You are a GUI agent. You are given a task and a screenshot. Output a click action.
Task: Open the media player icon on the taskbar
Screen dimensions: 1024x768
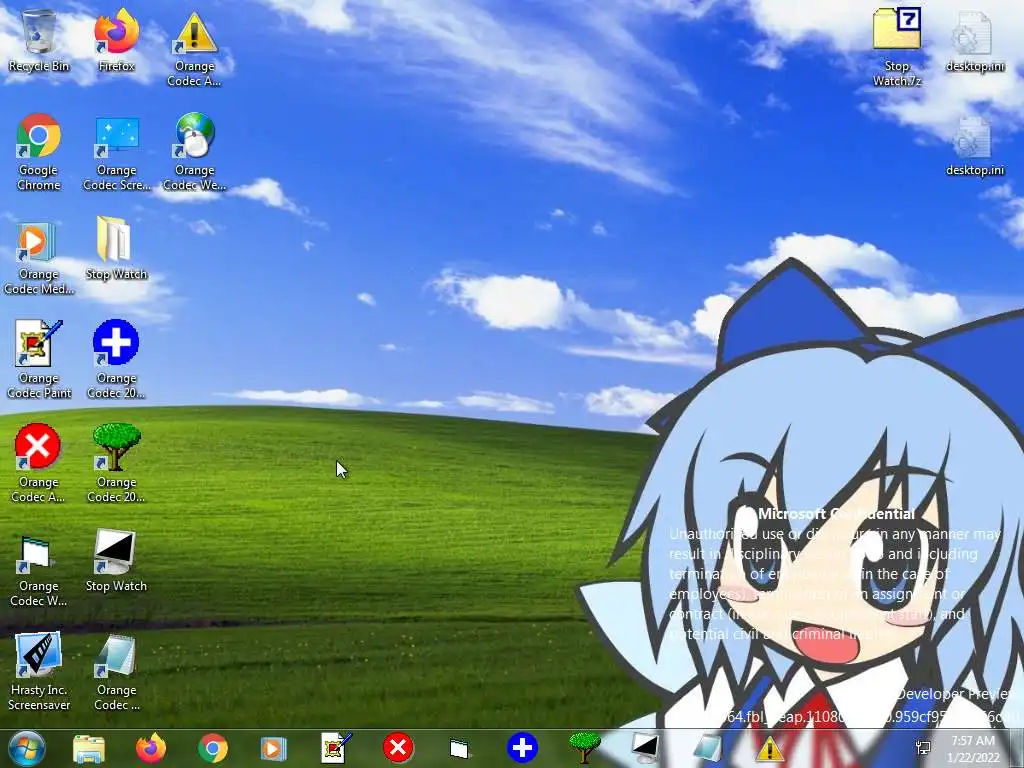[274, 748]
